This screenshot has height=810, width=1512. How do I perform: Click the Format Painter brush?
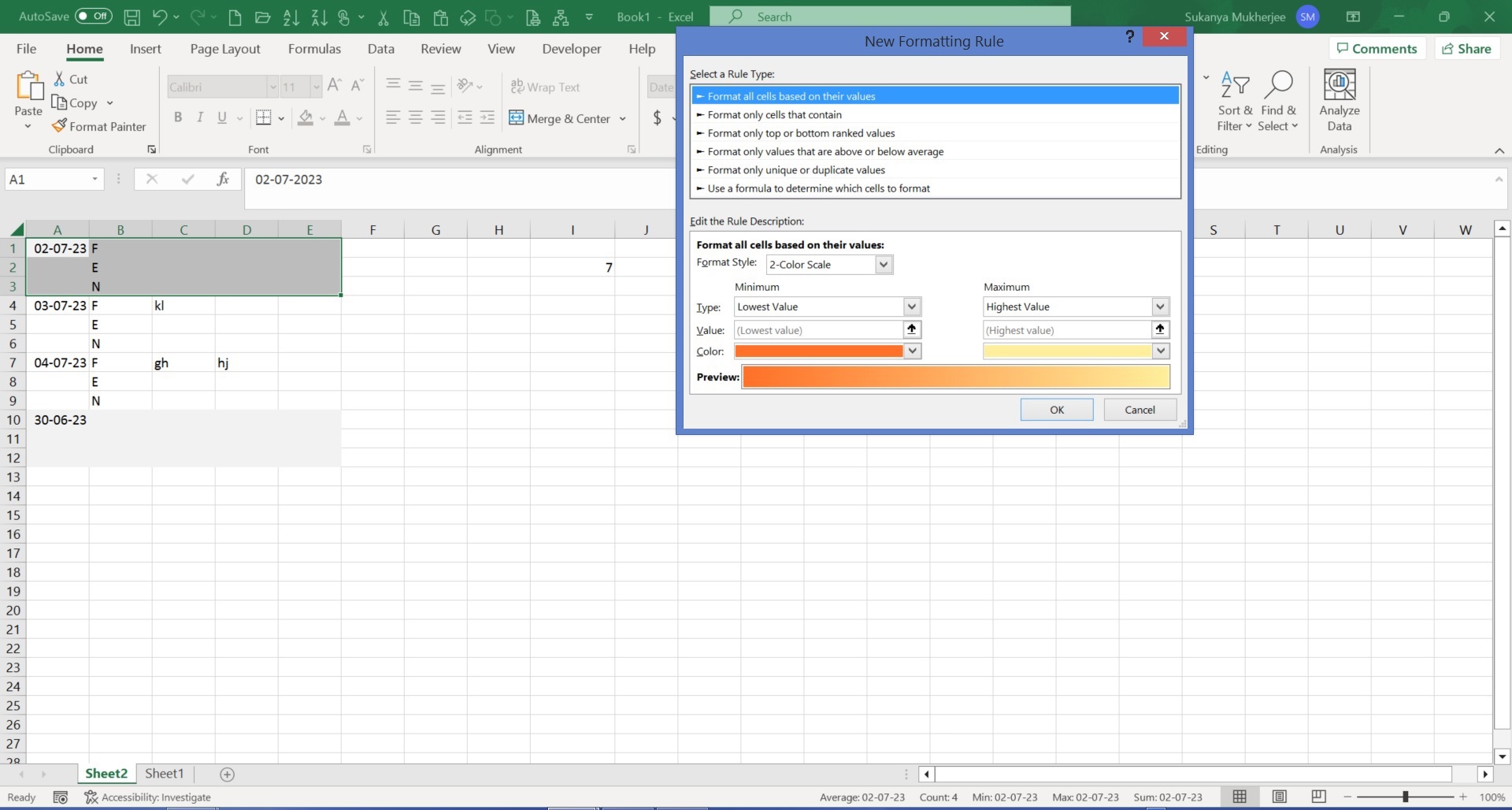click(99, 126)
